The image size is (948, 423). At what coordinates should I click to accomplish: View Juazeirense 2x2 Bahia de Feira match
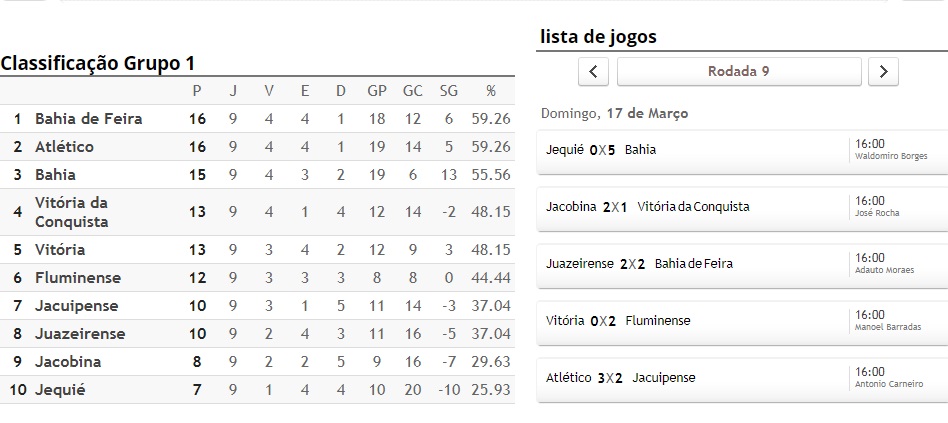click(639, 264)
